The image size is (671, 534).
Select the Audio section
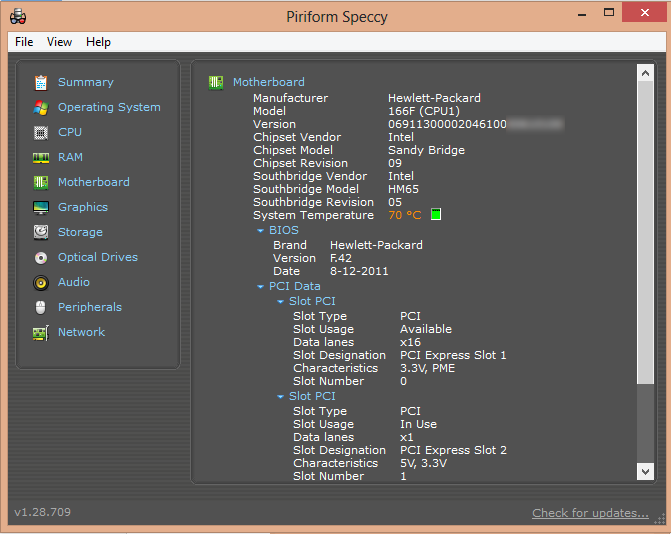click(74, 282)
